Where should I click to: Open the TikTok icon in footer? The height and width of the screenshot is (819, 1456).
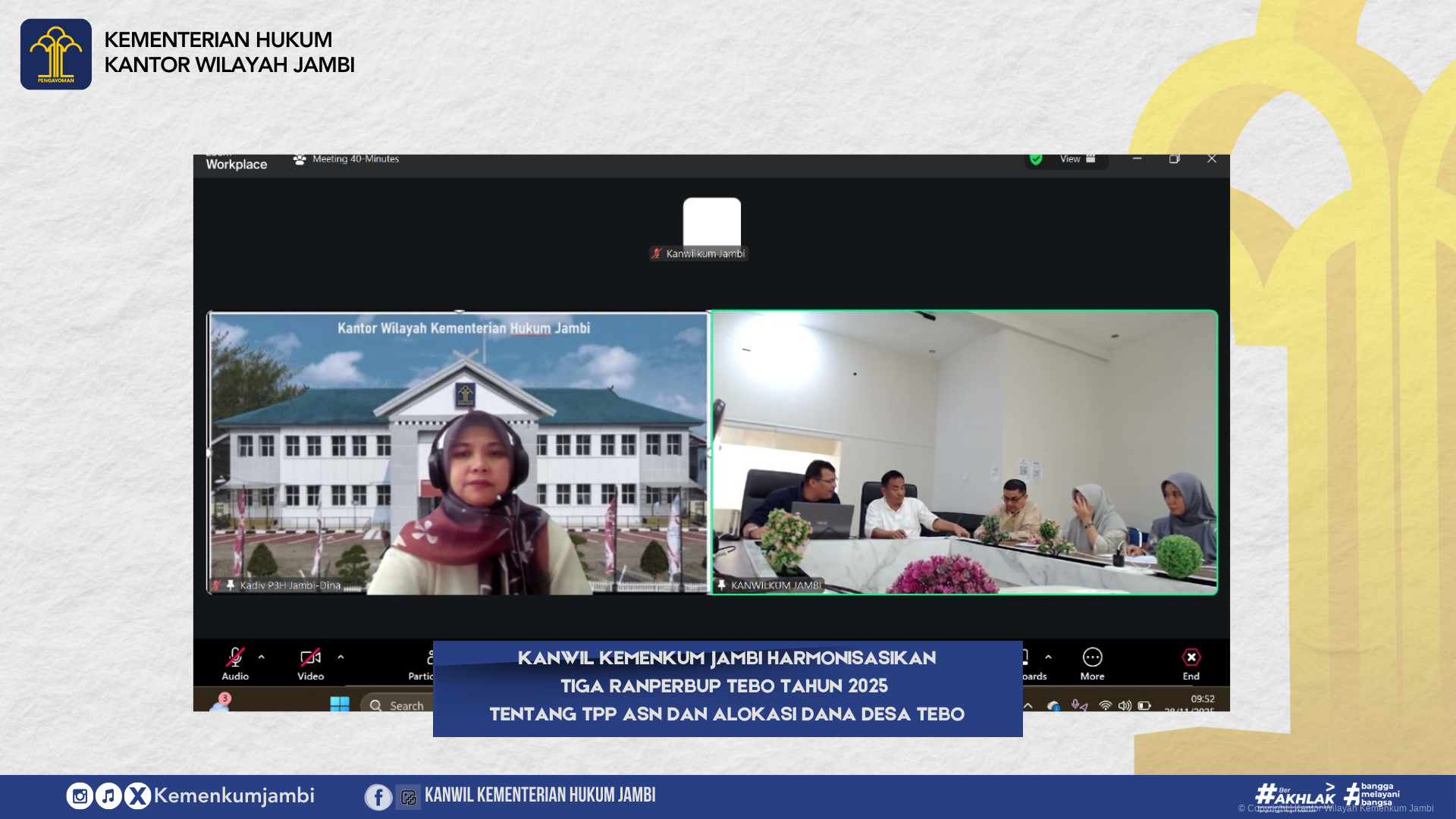(x=108, y=795)
